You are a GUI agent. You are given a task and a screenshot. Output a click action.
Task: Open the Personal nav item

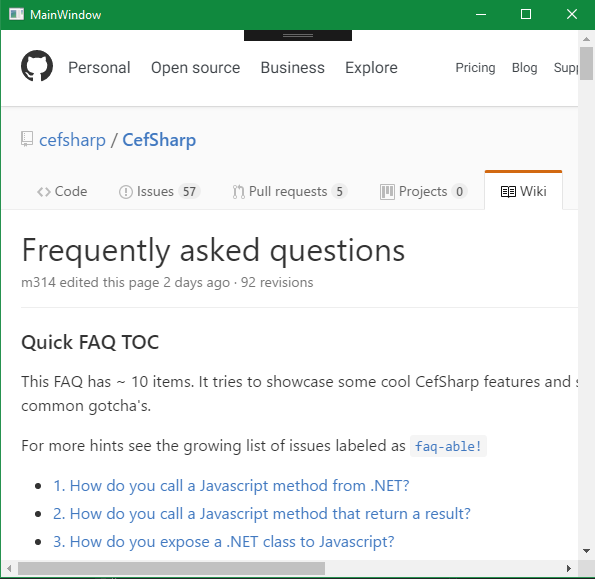[x=99, y=68]
